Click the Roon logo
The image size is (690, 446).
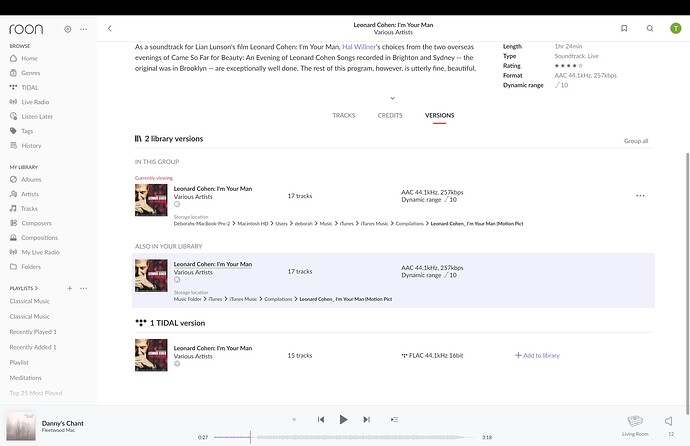(26, 29)
